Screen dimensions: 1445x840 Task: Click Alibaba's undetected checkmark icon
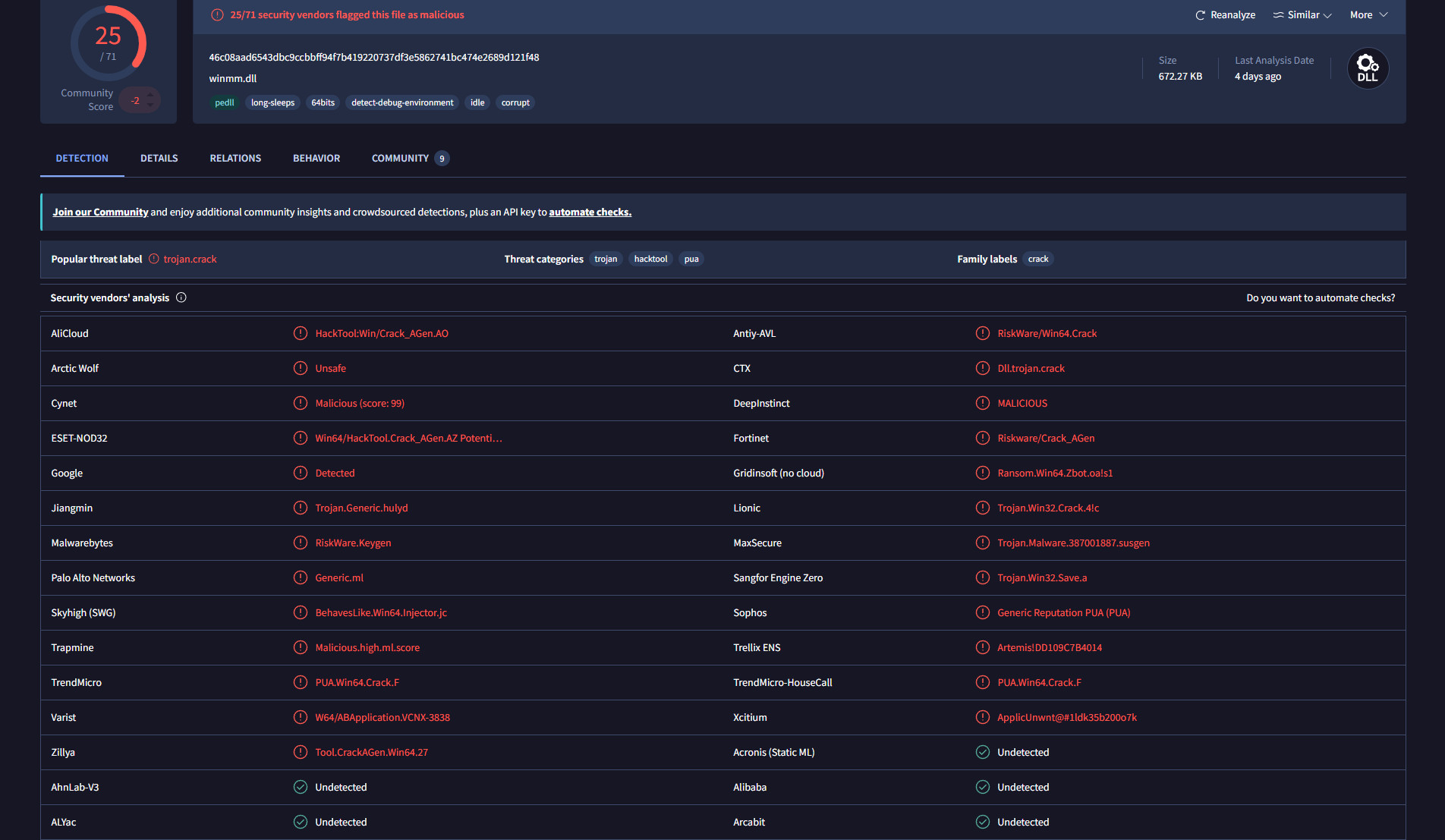pos(983,787)
